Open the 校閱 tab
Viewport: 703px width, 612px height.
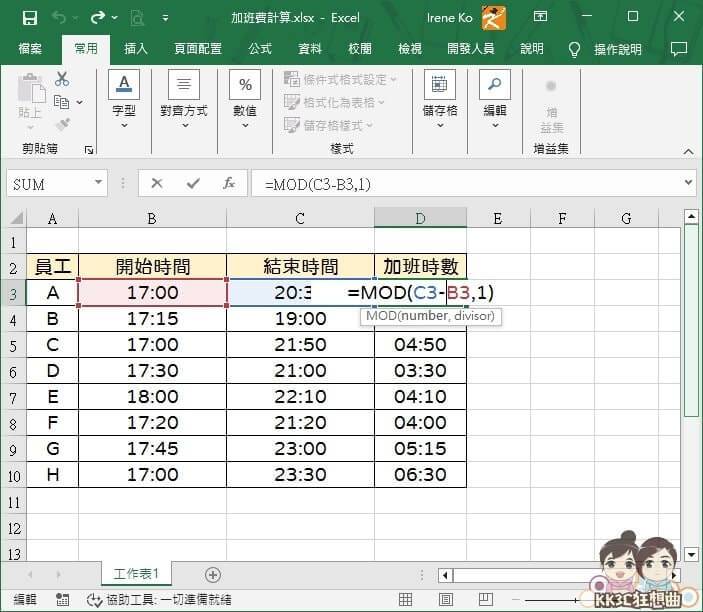click(x=360, y=48)
